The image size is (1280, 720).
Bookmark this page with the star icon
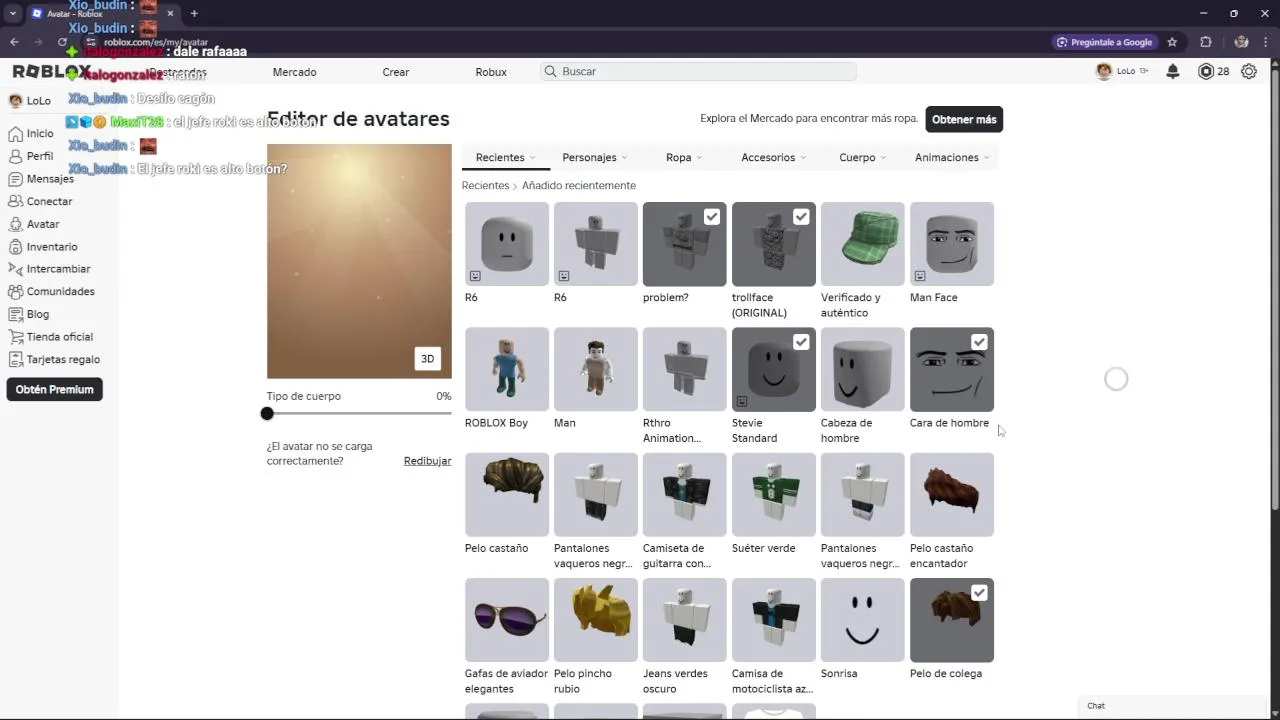[1172, 42]
